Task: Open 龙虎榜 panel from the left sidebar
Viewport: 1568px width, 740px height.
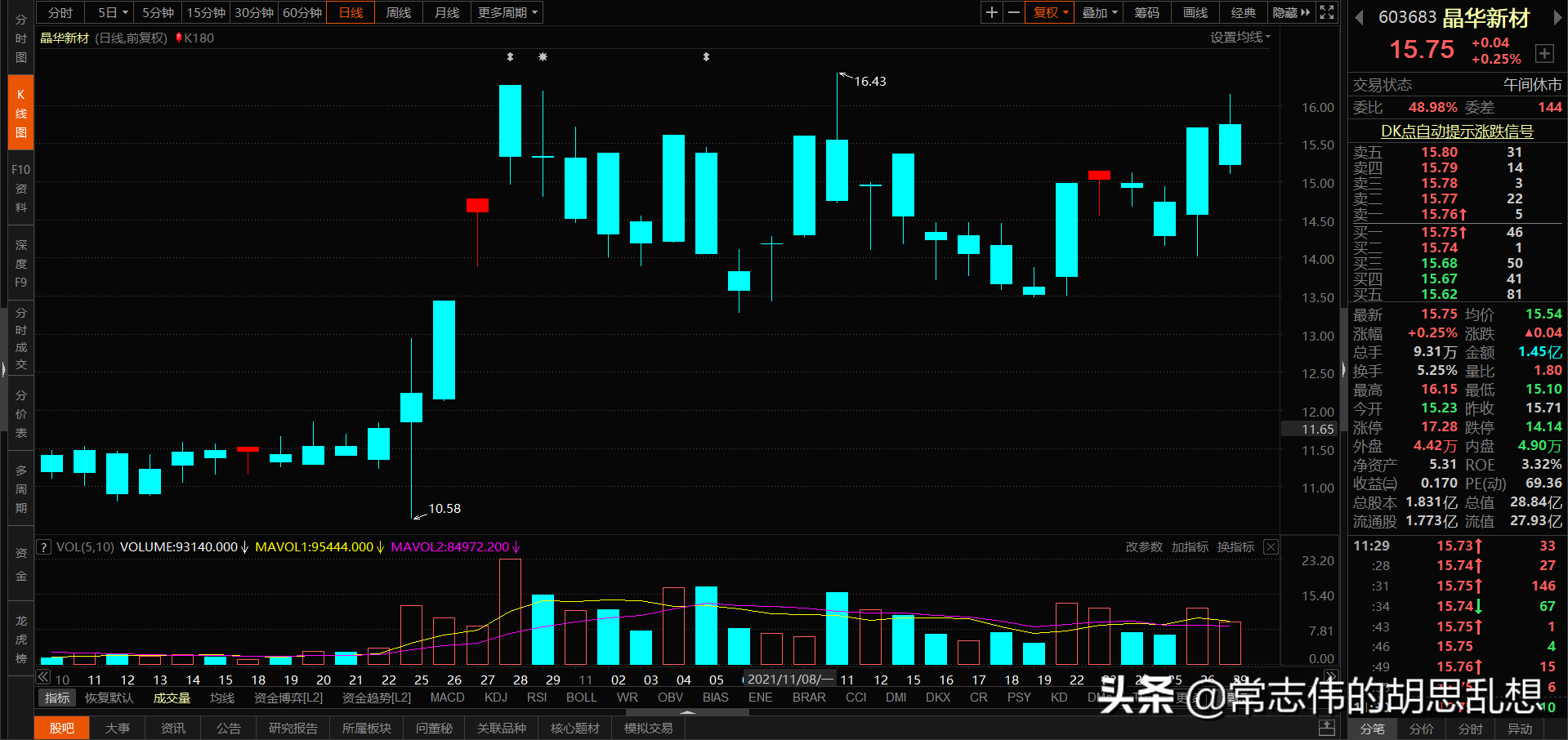Action: (20, 640)
